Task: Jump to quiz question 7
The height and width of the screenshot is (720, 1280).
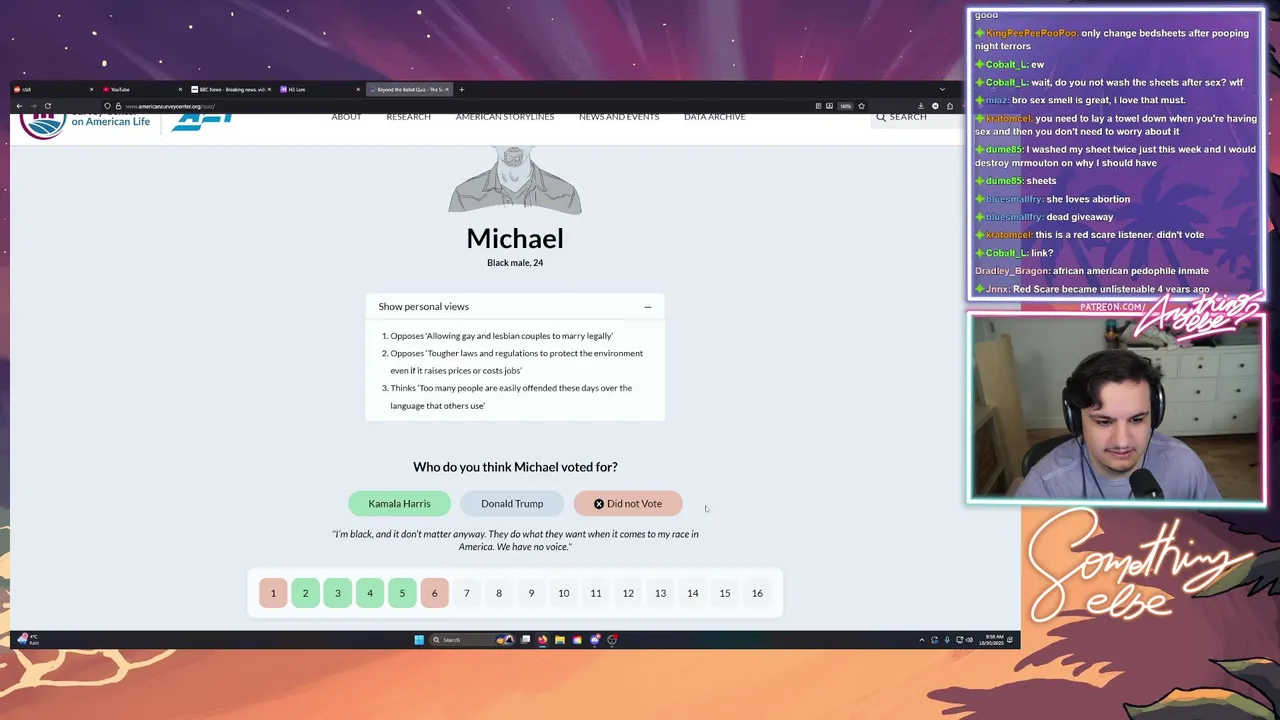Action: pos(466,593)
